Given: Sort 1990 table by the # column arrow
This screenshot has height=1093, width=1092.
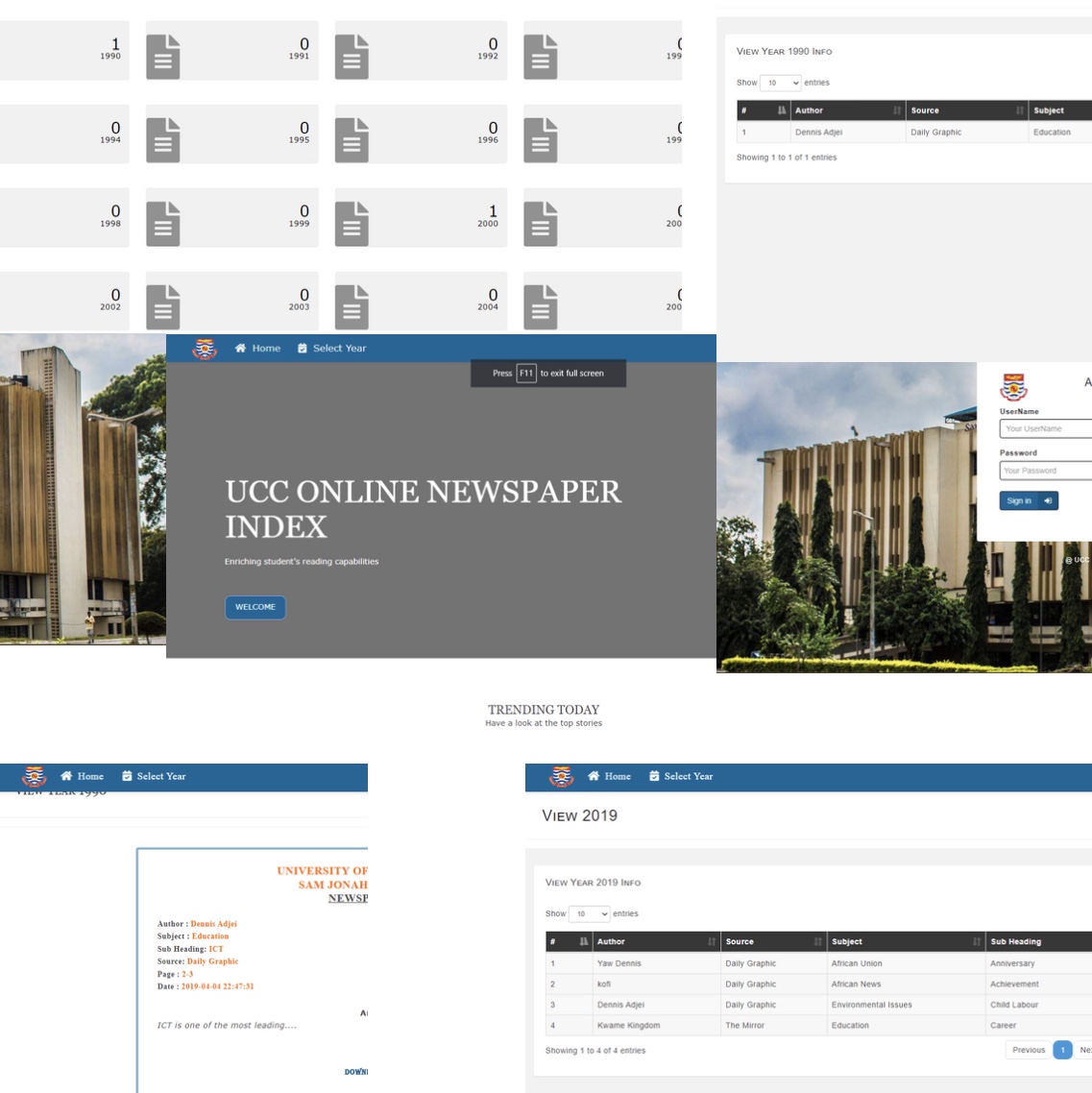Looking at the screenshot, I should 782,110.
